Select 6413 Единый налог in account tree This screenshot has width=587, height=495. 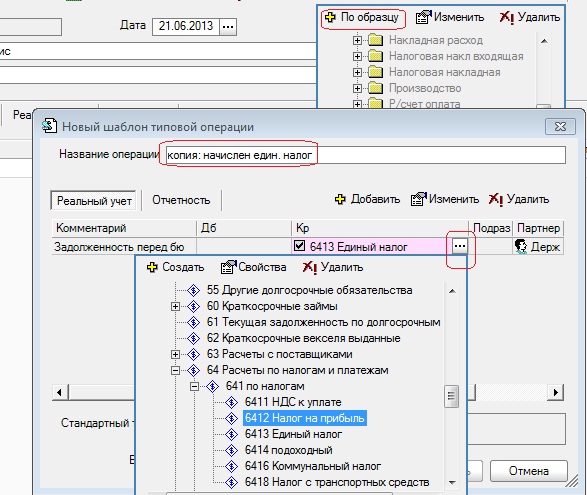[293, 434]
